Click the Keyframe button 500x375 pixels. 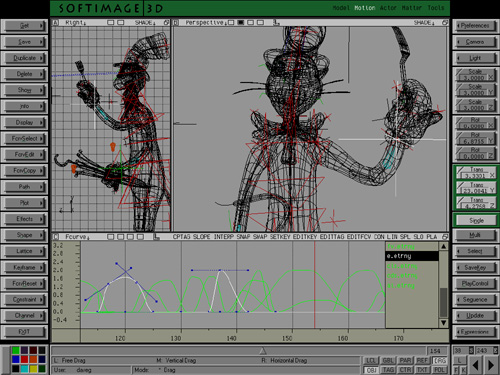[x=24, y=267]
